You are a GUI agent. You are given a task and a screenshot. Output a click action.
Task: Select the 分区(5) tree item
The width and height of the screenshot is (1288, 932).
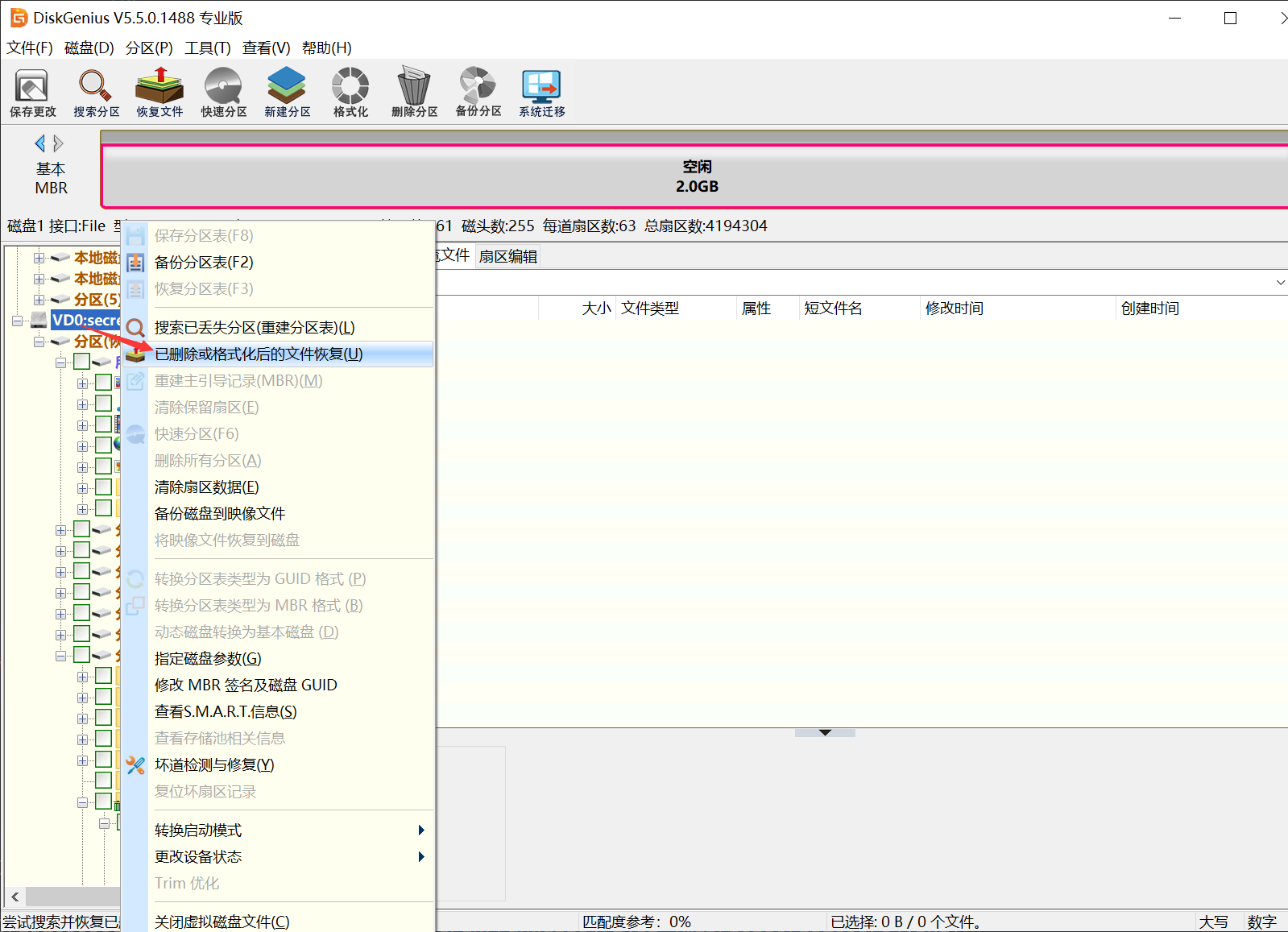point(97,300)
